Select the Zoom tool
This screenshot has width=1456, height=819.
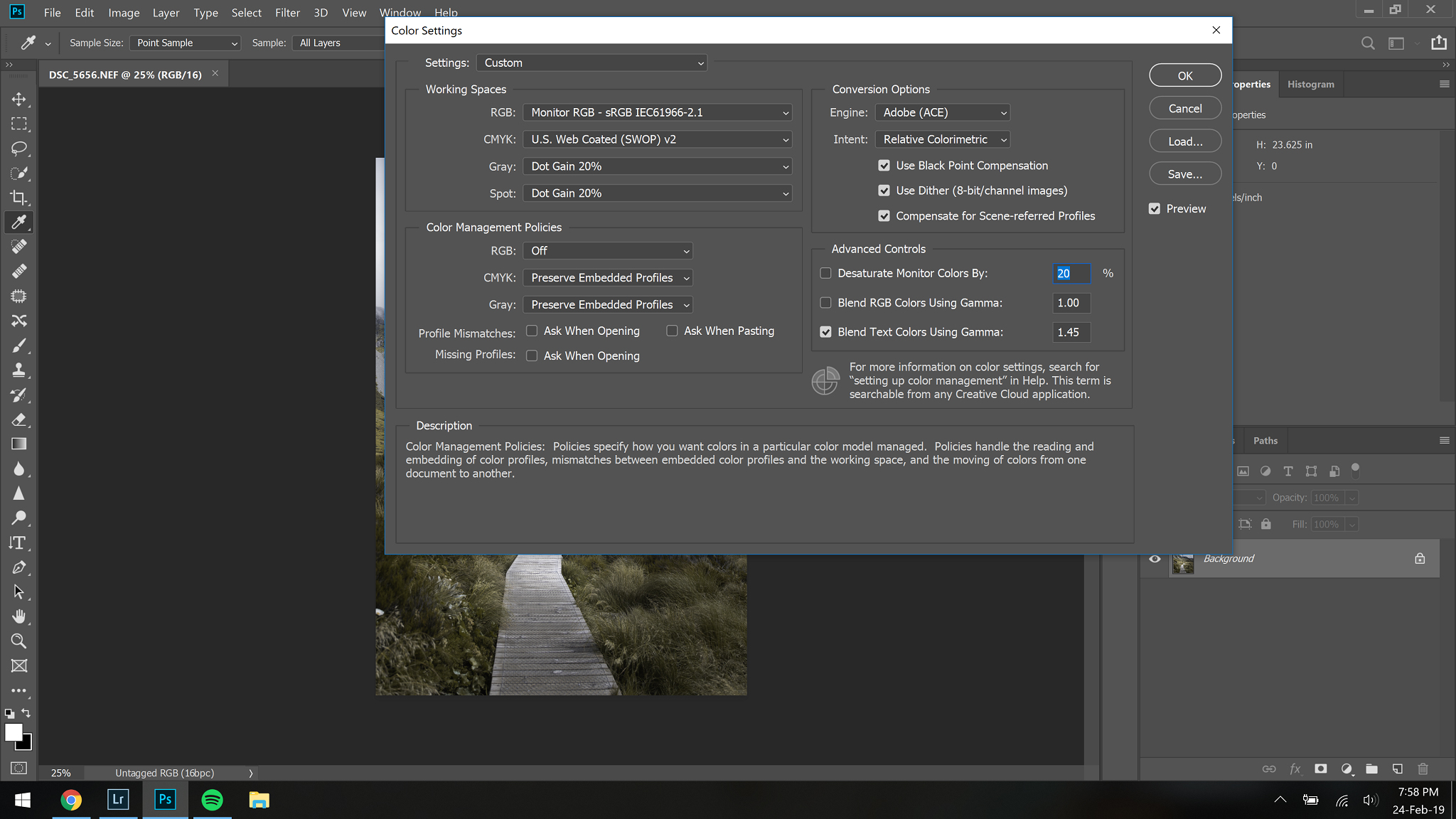tap(19, 641)
